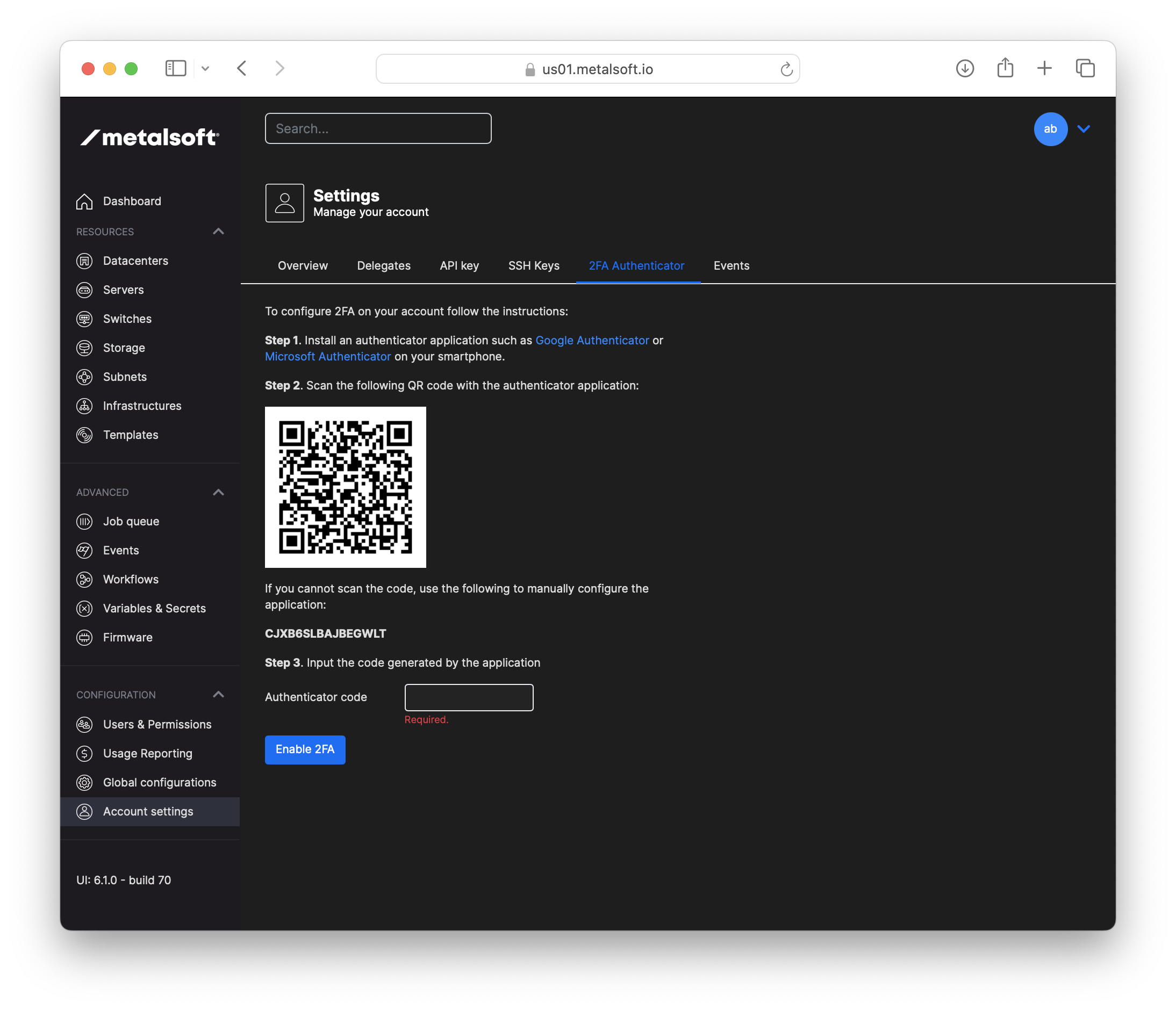Click the ab user avatar

point(1051,129)
